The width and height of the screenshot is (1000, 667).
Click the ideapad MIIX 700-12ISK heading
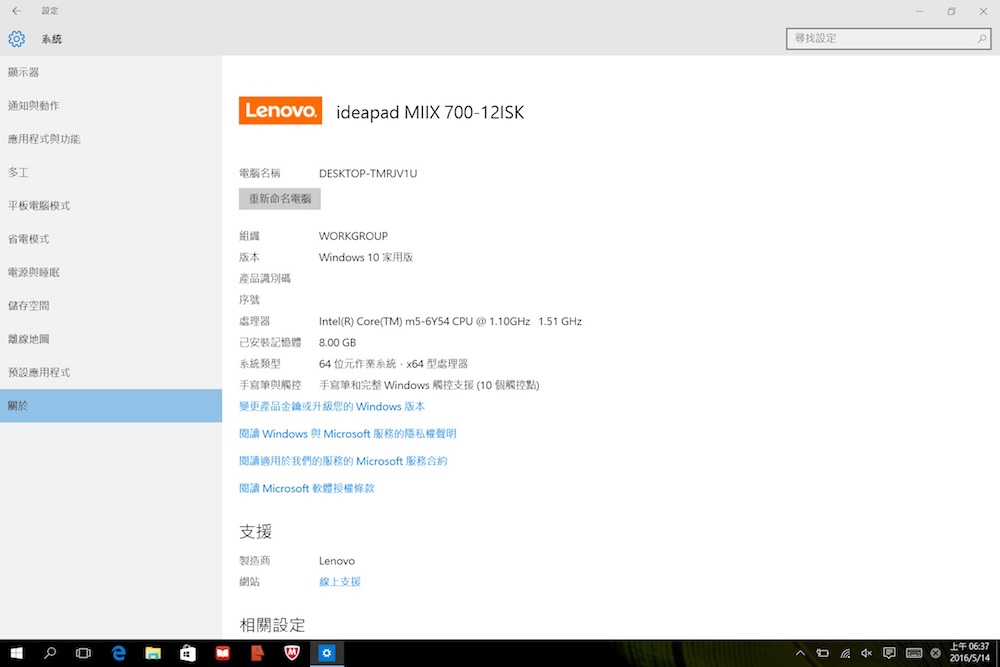coord(430,112)
